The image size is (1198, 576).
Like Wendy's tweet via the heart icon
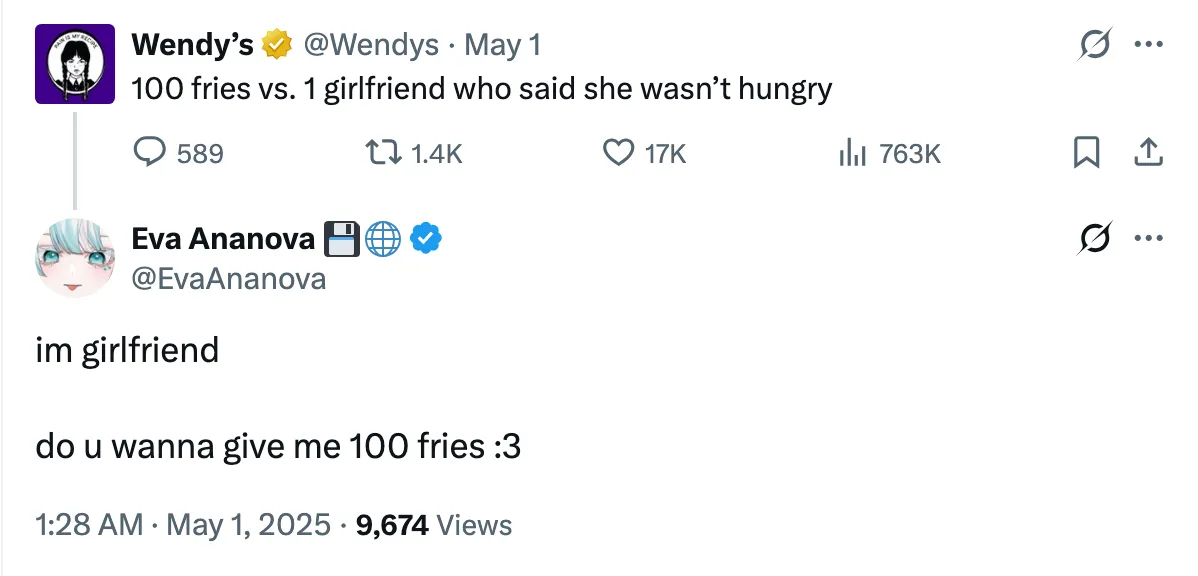tap(617, 153)
